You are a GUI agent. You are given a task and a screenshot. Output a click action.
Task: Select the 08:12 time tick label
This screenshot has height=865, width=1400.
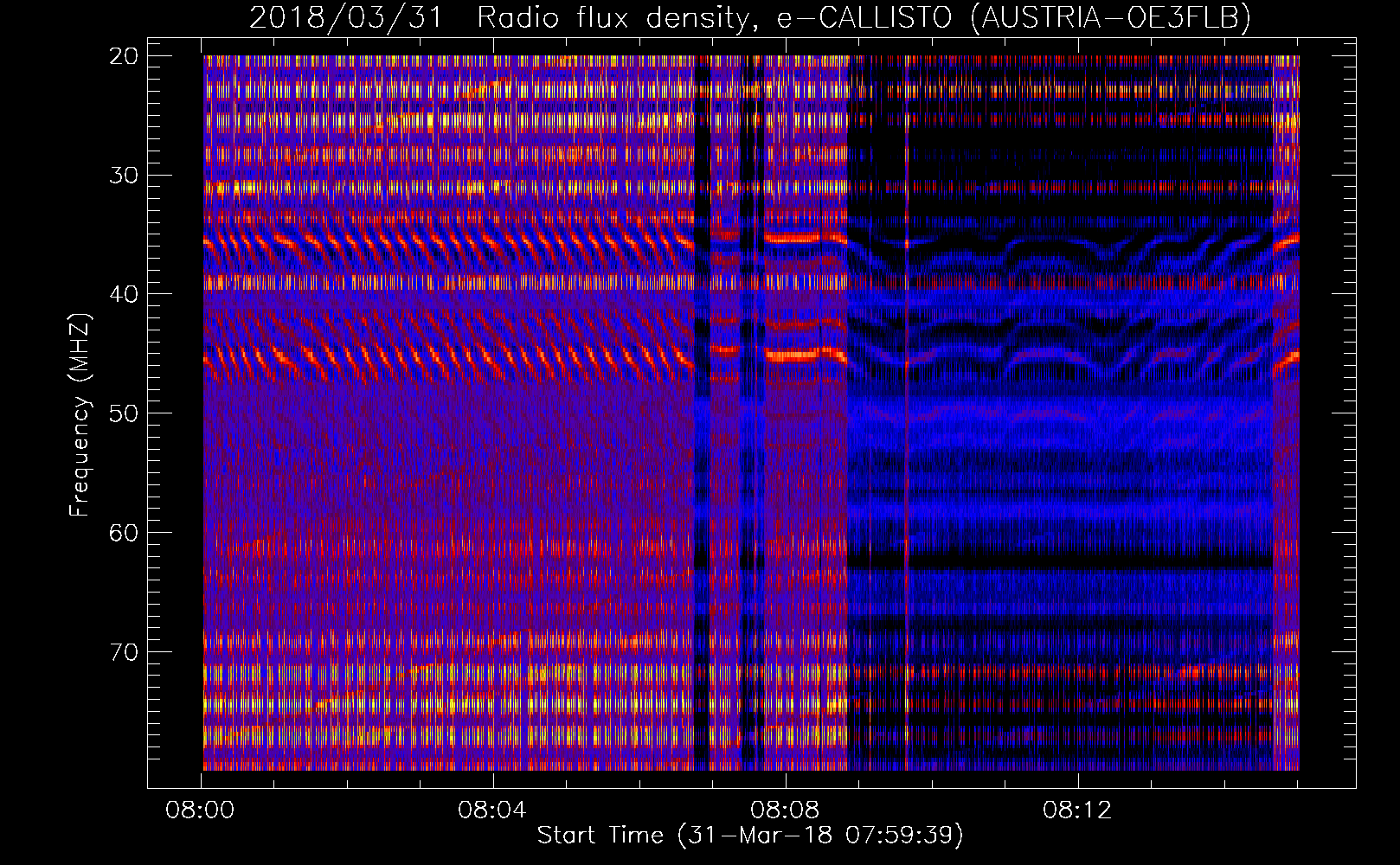(x=1077, y=811)
